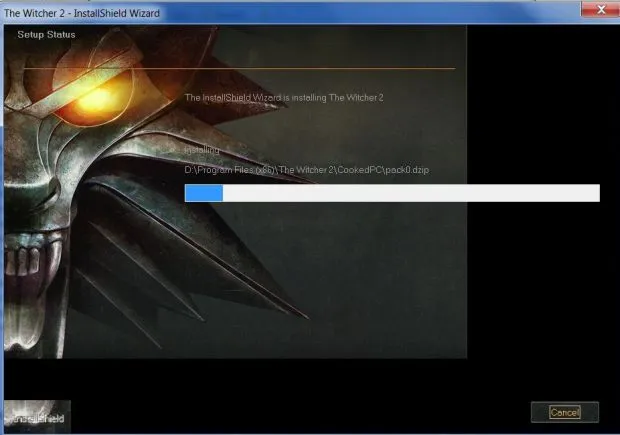Click the unfilled white portion of progress bar

(410, 193)
